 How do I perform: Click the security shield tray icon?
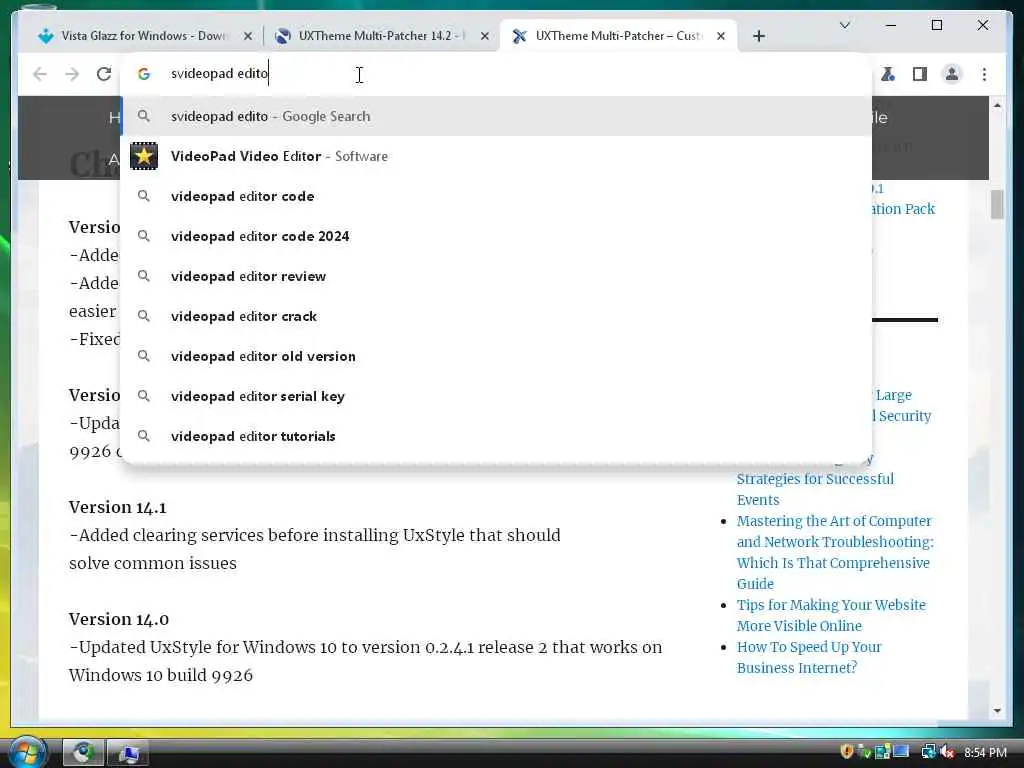[x=846, y=752]
